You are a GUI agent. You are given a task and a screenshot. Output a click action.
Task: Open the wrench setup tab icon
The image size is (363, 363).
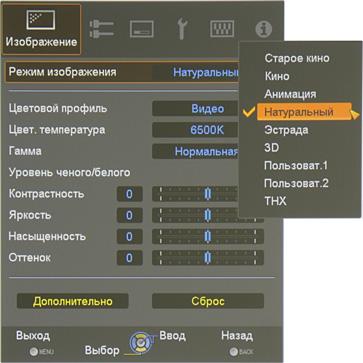182,29
